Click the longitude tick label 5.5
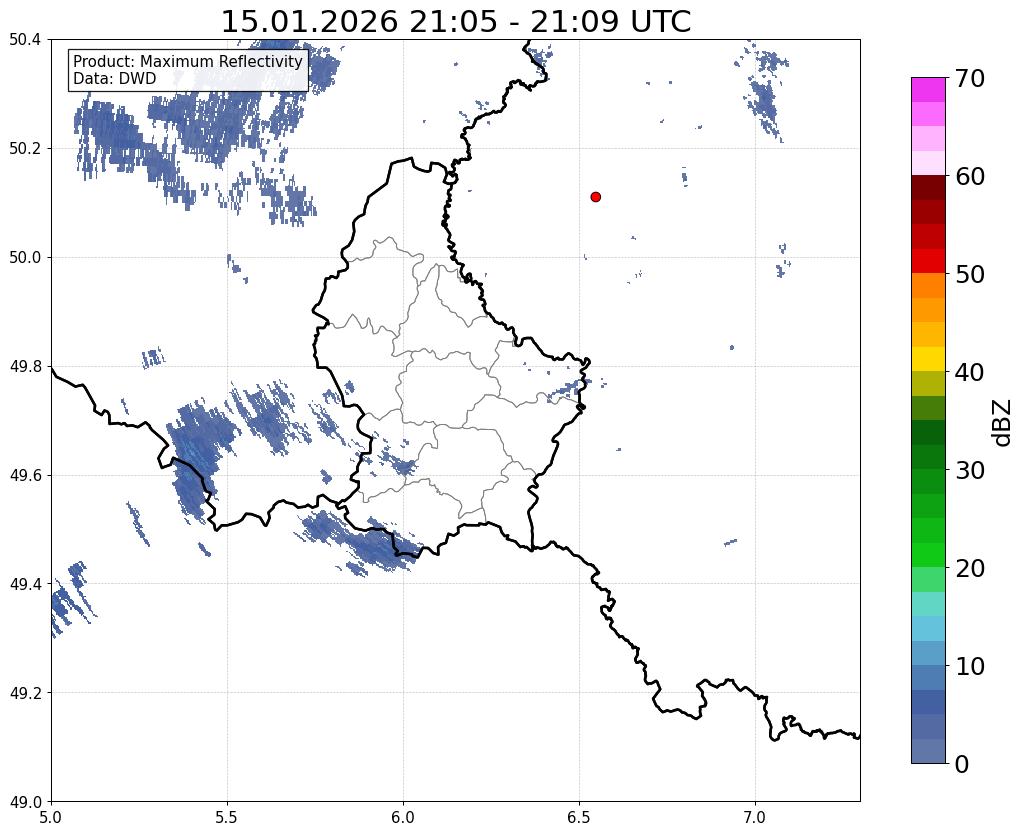This screenshot has width=1023, height=834. click(227, 818)
